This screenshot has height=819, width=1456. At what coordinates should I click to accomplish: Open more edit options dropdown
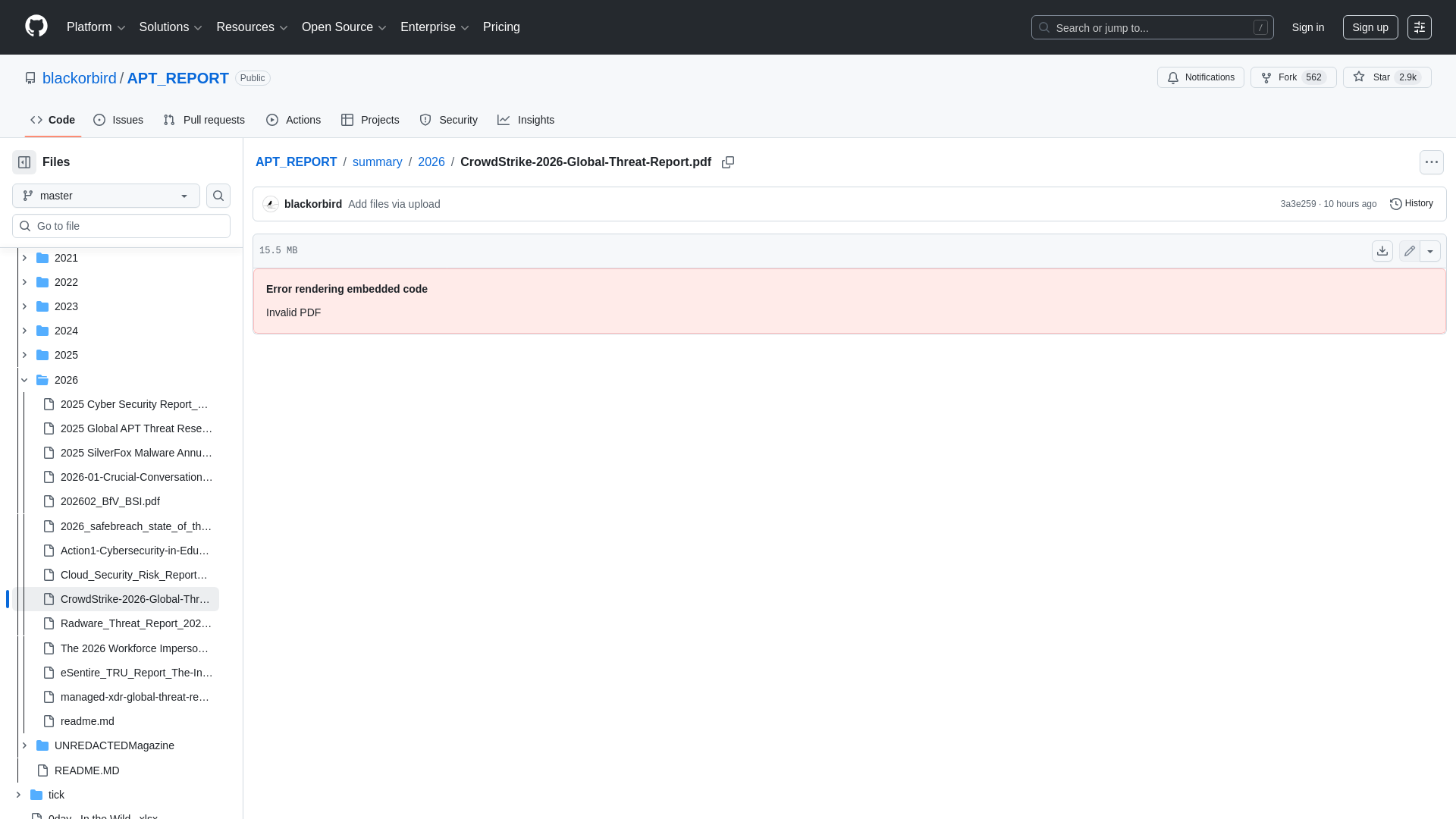1432,250
